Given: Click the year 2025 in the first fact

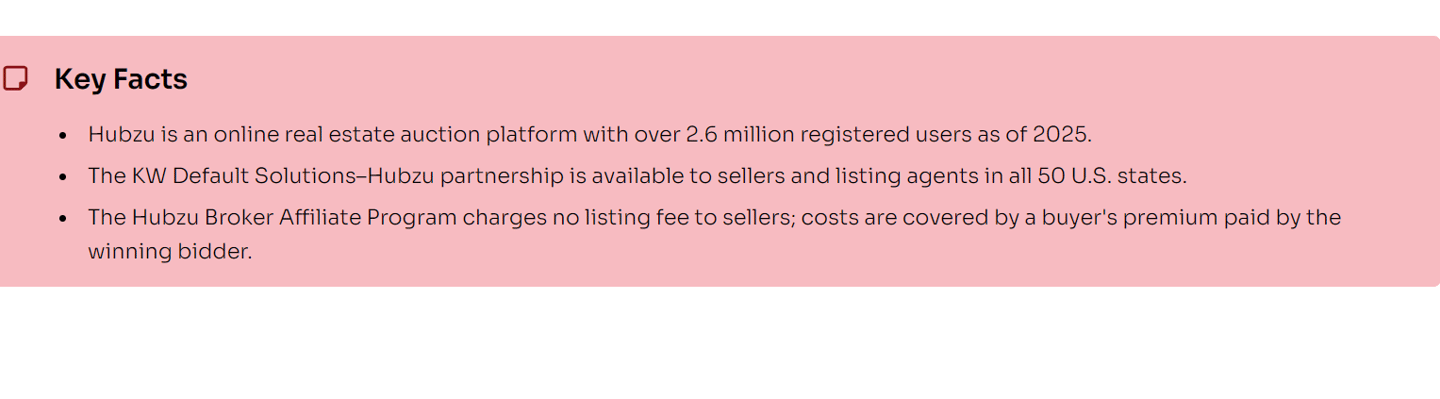Looking at the screenshot, I should click(1061, 134).
